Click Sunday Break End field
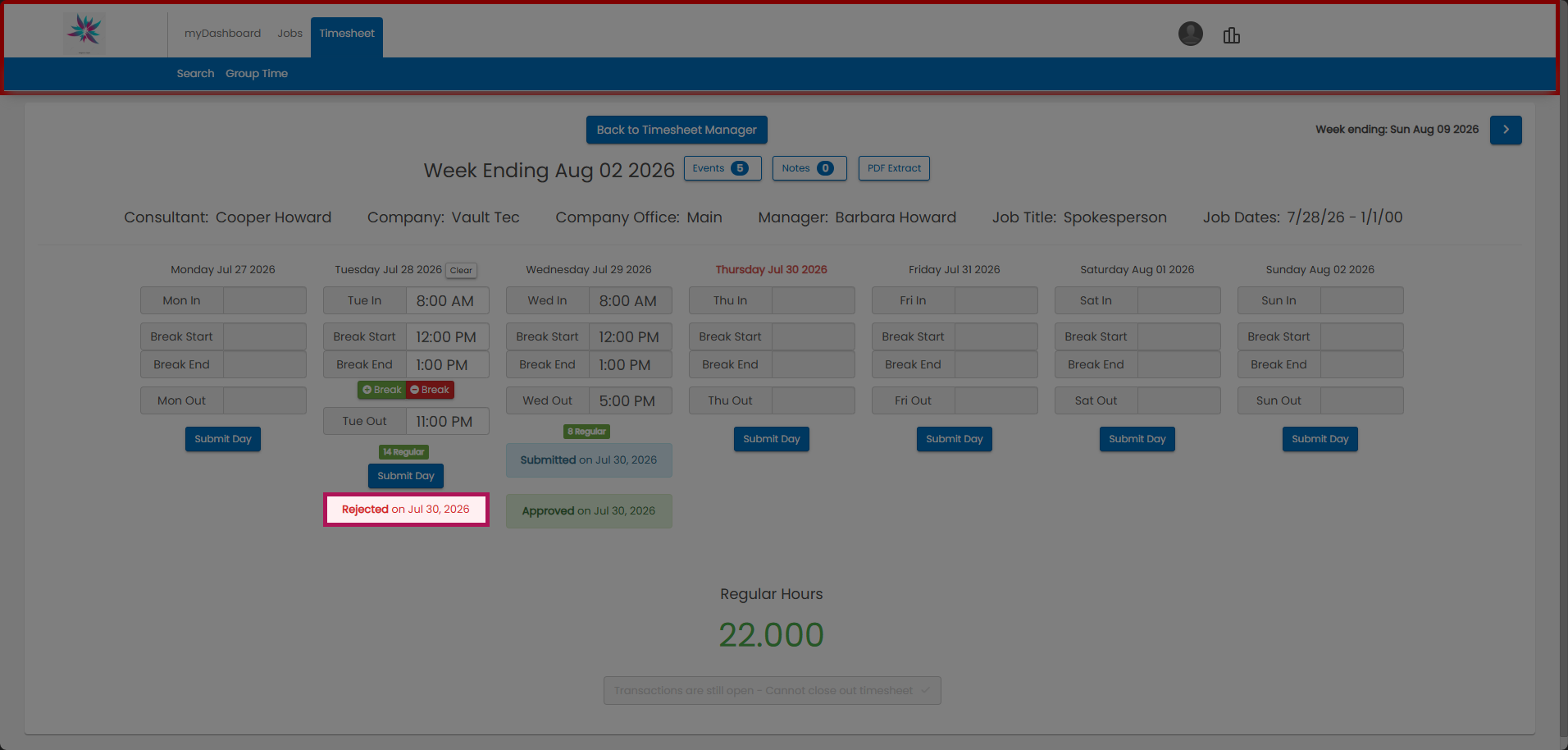 (1361, 364)
